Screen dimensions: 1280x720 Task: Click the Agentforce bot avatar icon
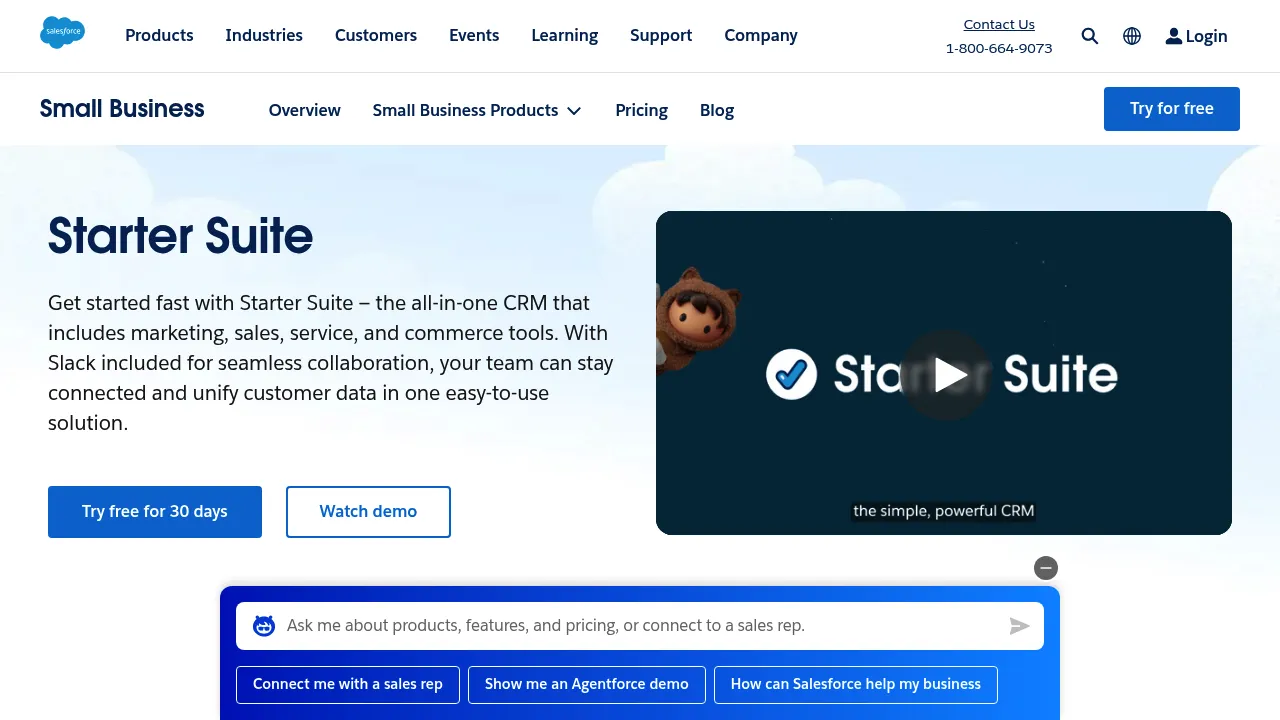264,626
